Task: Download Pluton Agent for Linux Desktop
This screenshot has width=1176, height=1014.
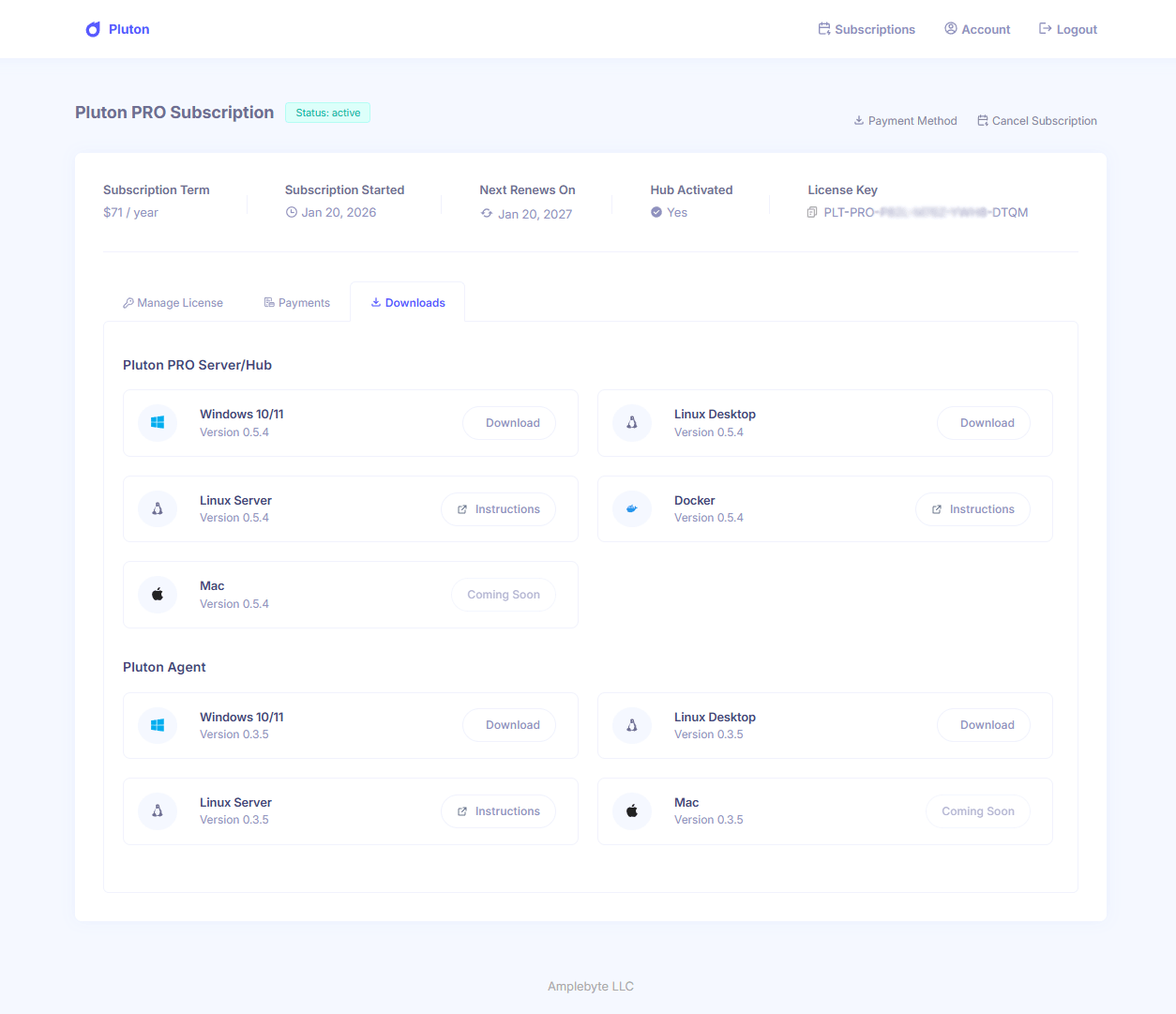Action: point(987,725)
